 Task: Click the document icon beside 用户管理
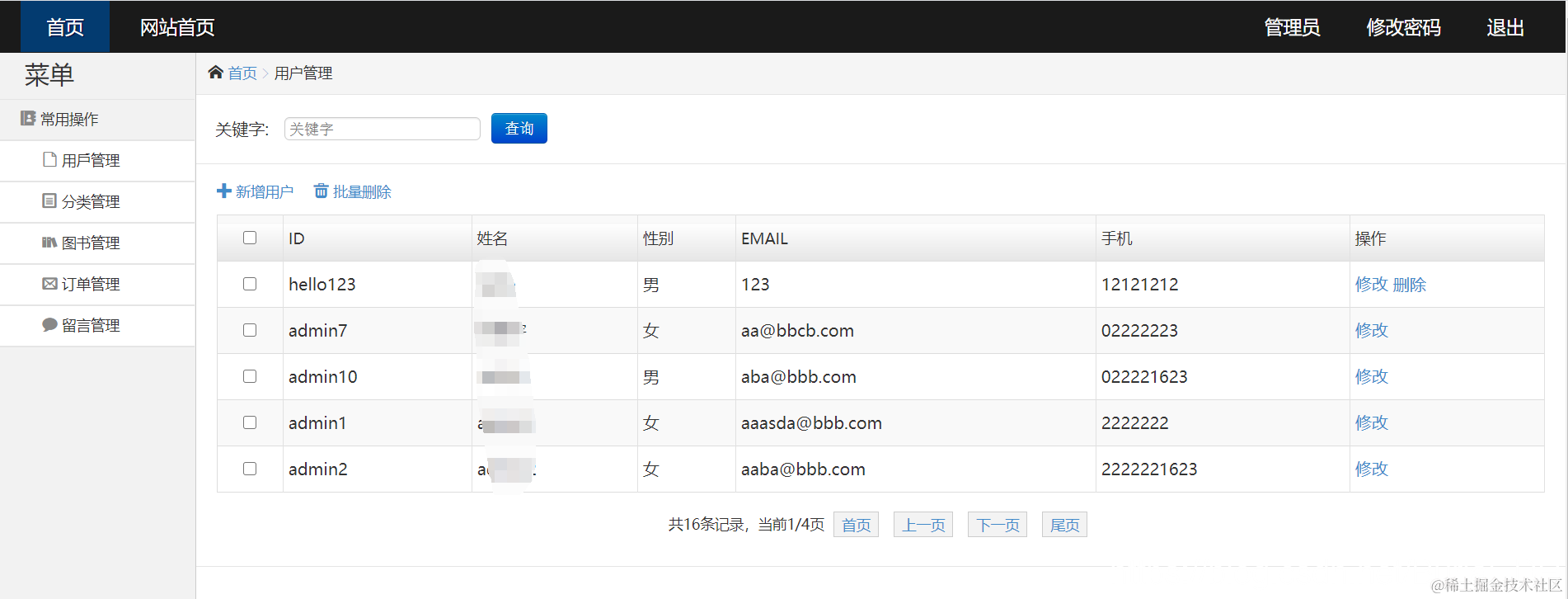pyautogui.click(x=49, y=159)
